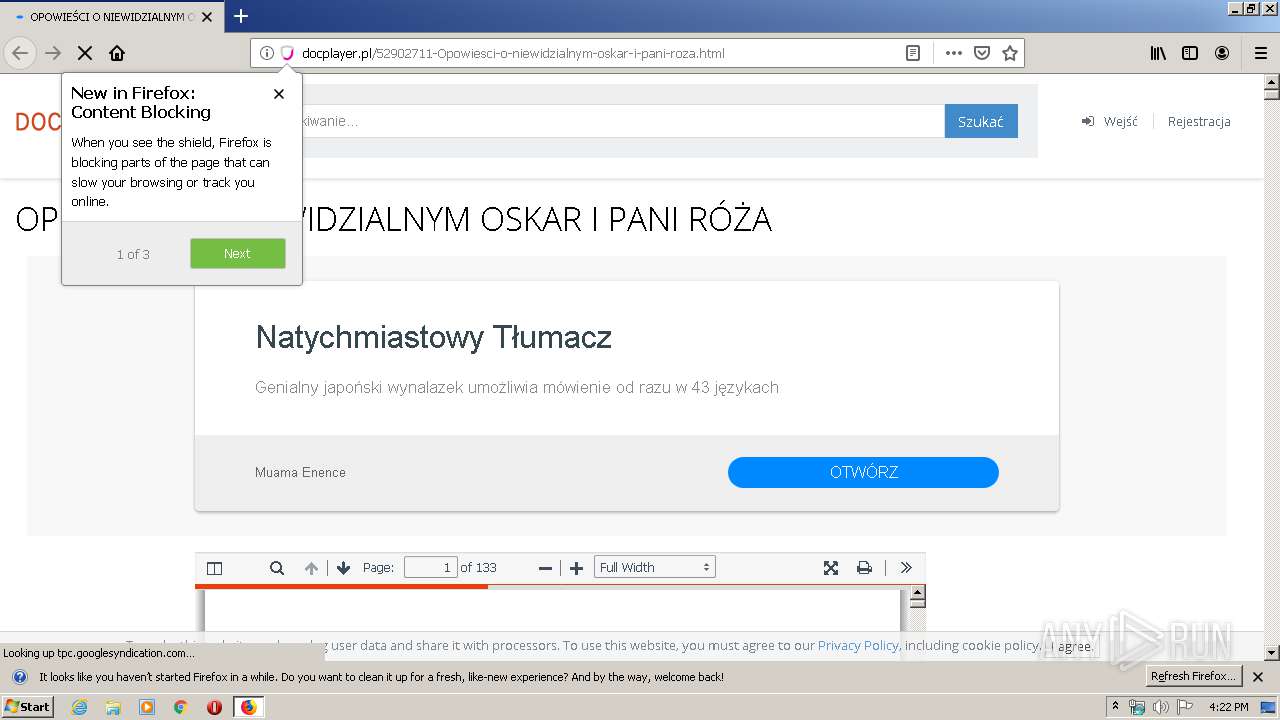
Task: Click the system clock 4:22 PM
Action: click(x=1228, y=707)
